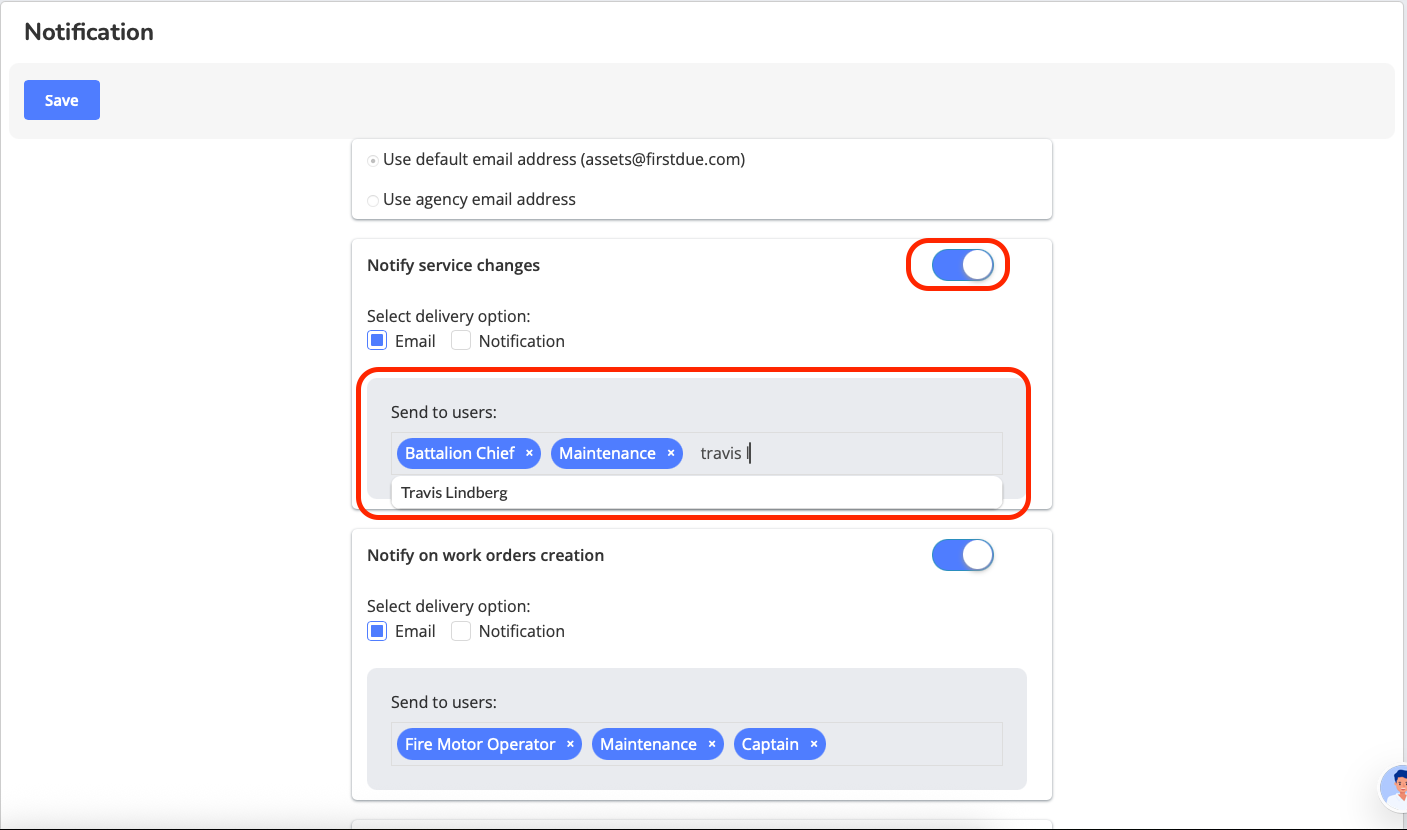This screenshot has width=1407, height=830.
Task: Select Use agency email address option
Action: [x=373, y=200]
